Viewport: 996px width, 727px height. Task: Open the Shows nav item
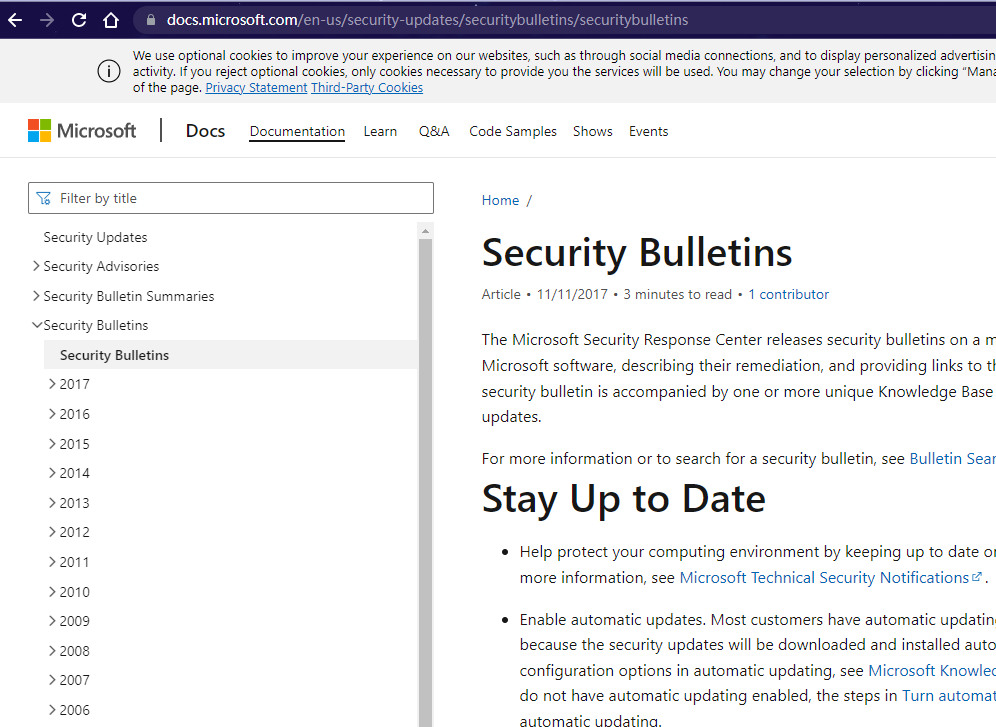(593, 131)
